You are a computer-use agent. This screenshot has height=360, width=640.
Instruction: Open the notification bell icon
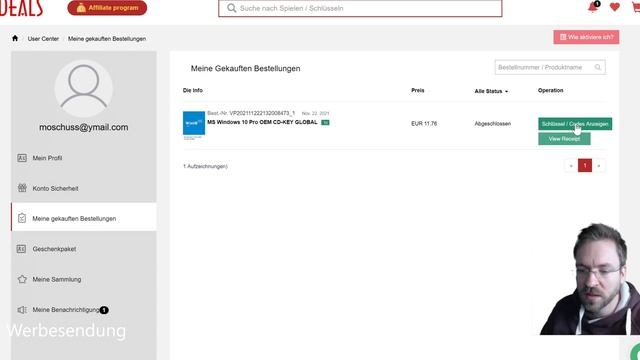click(x=593, y=7)
